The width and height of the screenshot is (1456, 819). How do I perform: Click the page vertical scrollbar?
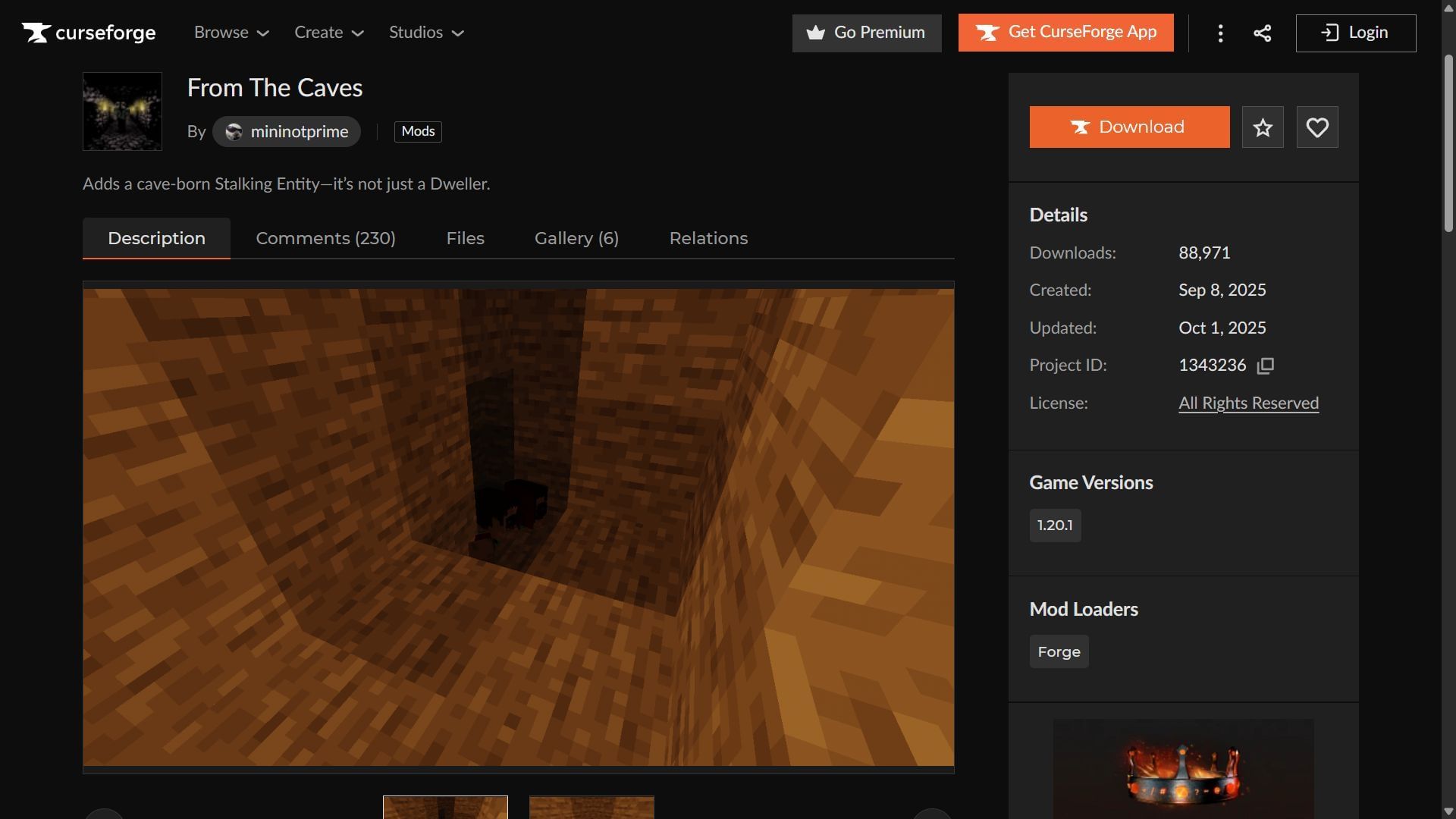pyautogui.click(x=1448, y=144)
